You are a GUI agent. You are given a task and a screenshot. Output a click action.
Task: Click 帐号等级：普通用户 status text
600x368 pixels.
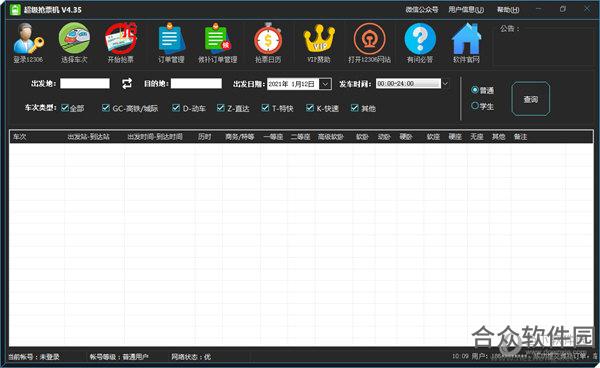(x=119, y=357)
